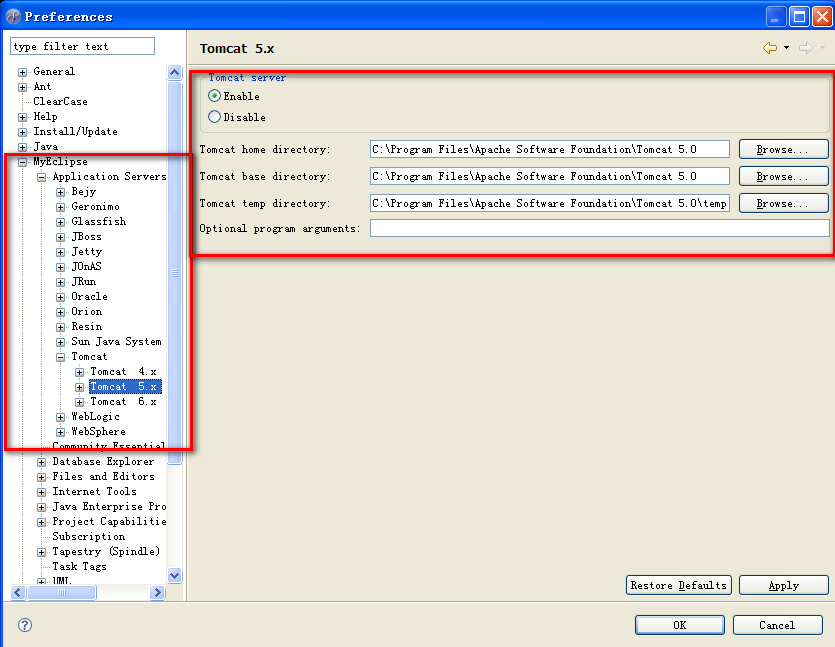Select Files and Editors in tree
Viewport: 835px width, 647px height.
103,477
